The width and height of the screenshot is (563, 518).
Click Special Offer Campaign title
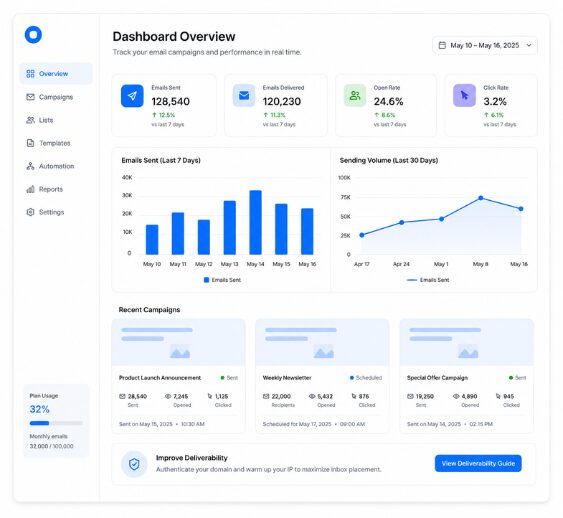coord(437,378)
